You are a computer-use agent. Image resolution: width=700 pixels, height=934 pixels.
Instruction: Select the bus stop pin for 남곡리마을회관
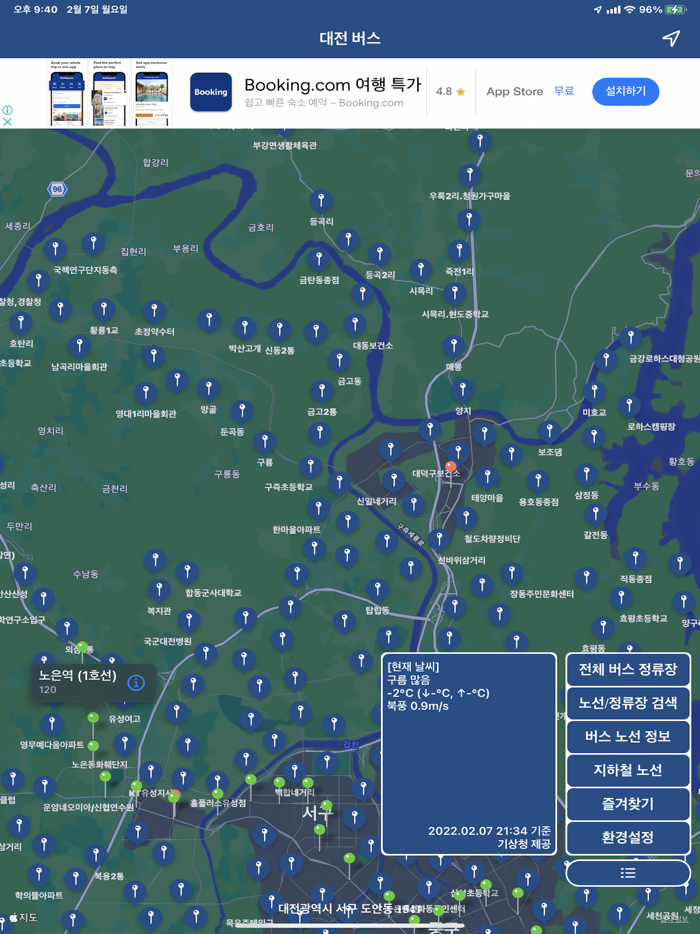(79, 347)
